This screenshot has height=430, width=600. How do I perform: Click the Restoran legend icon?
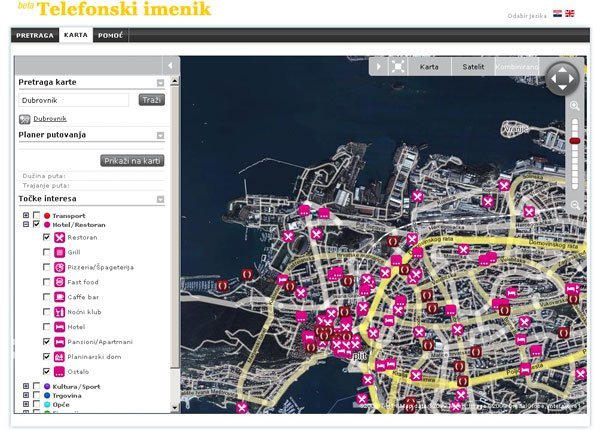59,238
